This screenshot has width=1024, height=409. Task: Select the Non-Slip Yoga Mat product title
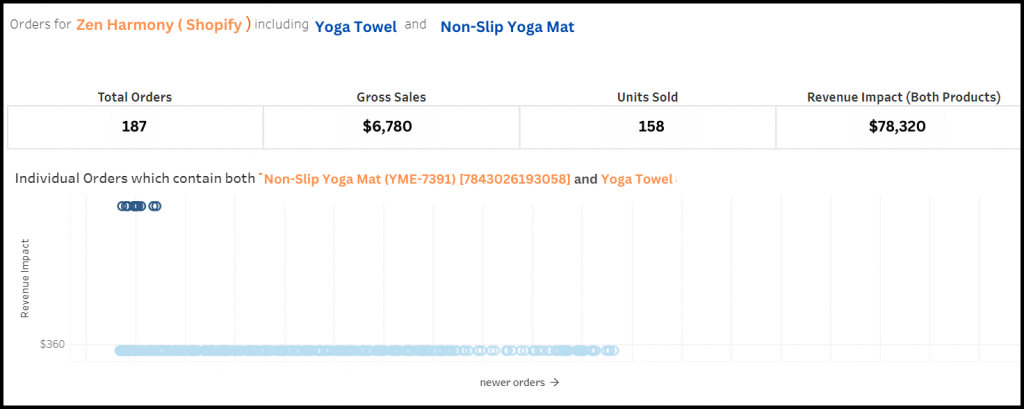507,27
